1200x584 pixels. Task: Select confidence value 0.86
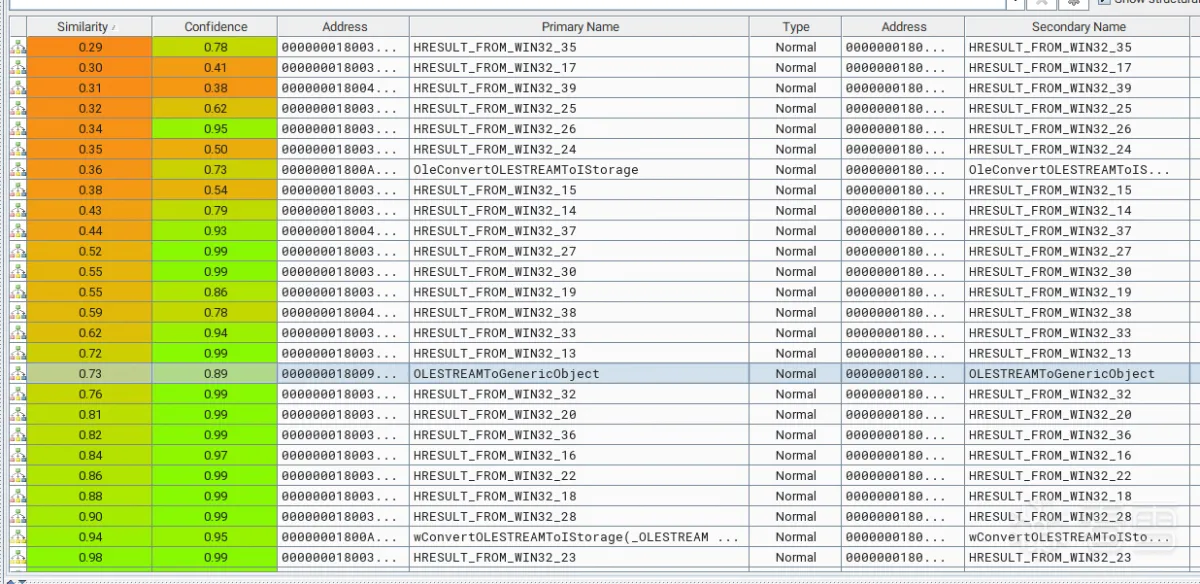[215, 292]
